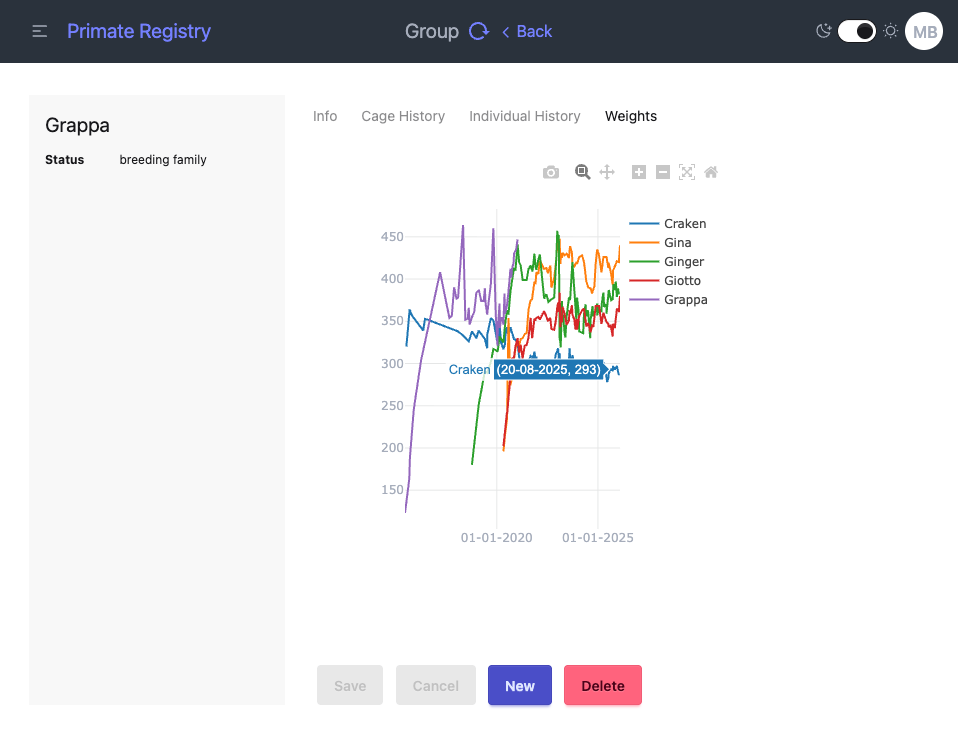Switch to light mode using the theme switch
This screenshot has width=958, height=733.
coord(856,31)
